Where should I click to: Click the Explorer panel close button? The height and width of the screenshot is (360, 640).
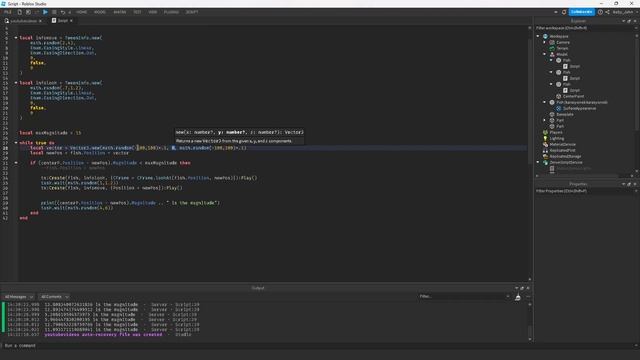click(635, 21)
